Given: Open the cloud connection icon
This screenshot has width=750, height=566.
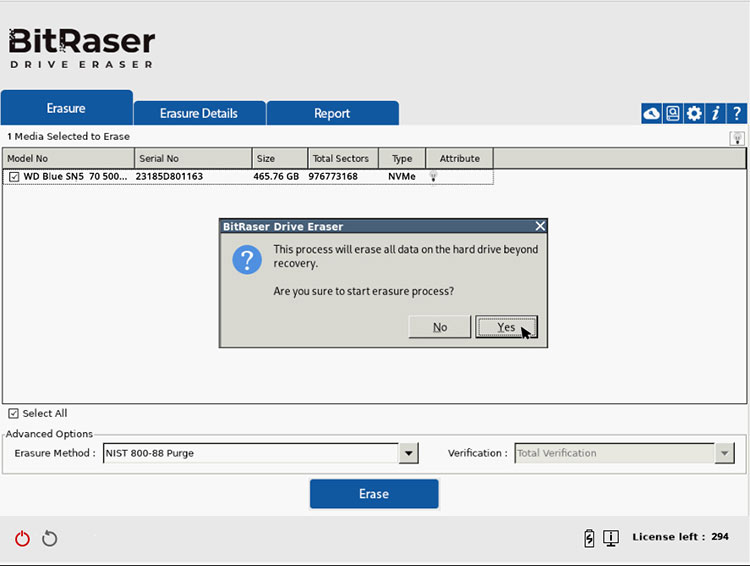Looking at the screenshot, I should click(x=651, y=114).
